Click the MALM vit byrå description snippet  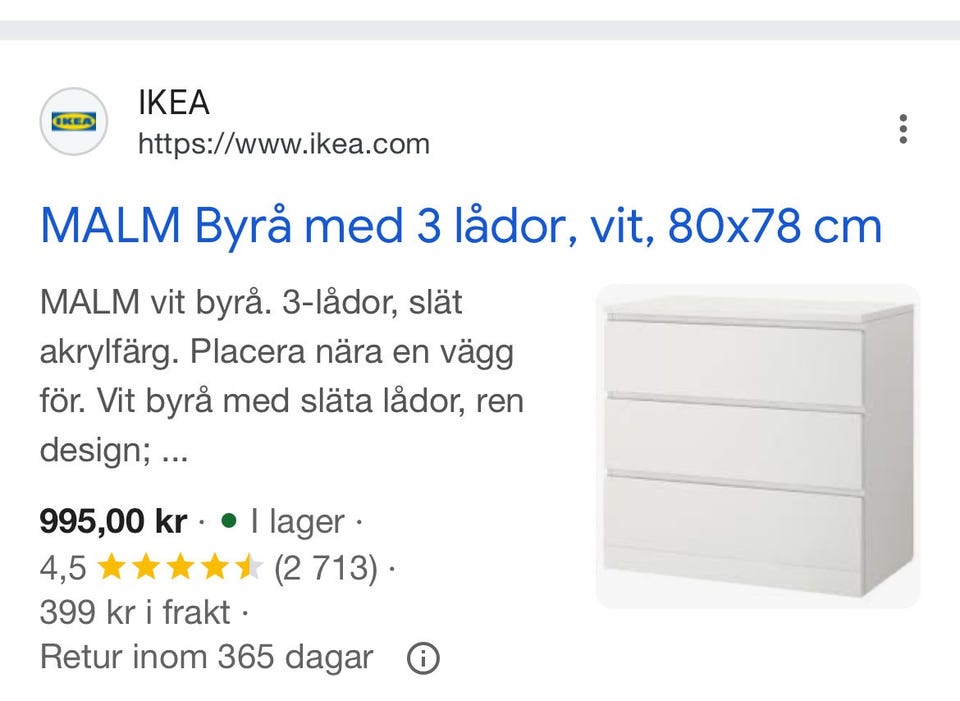coord(282,376)
